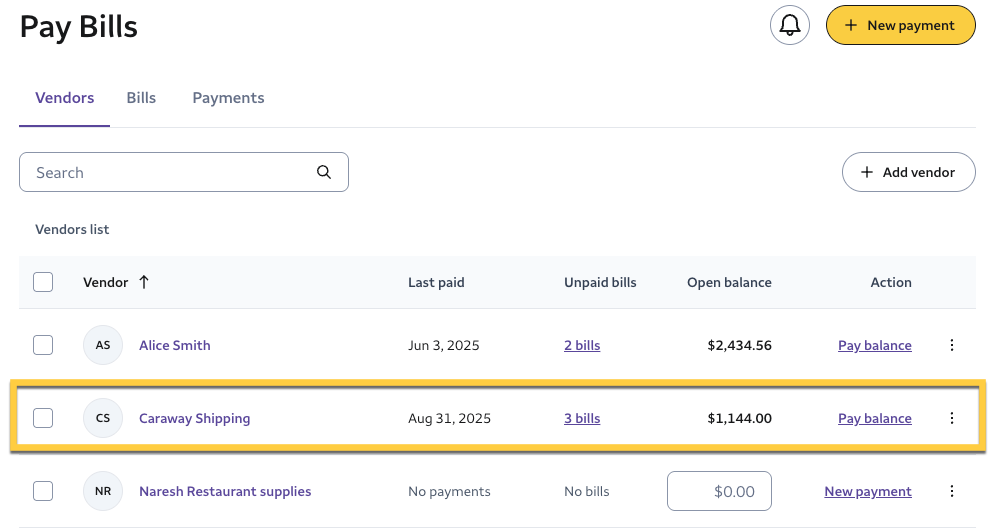Focus the $0.00 amount field
999x531 pixels.
tap(719, 491)
